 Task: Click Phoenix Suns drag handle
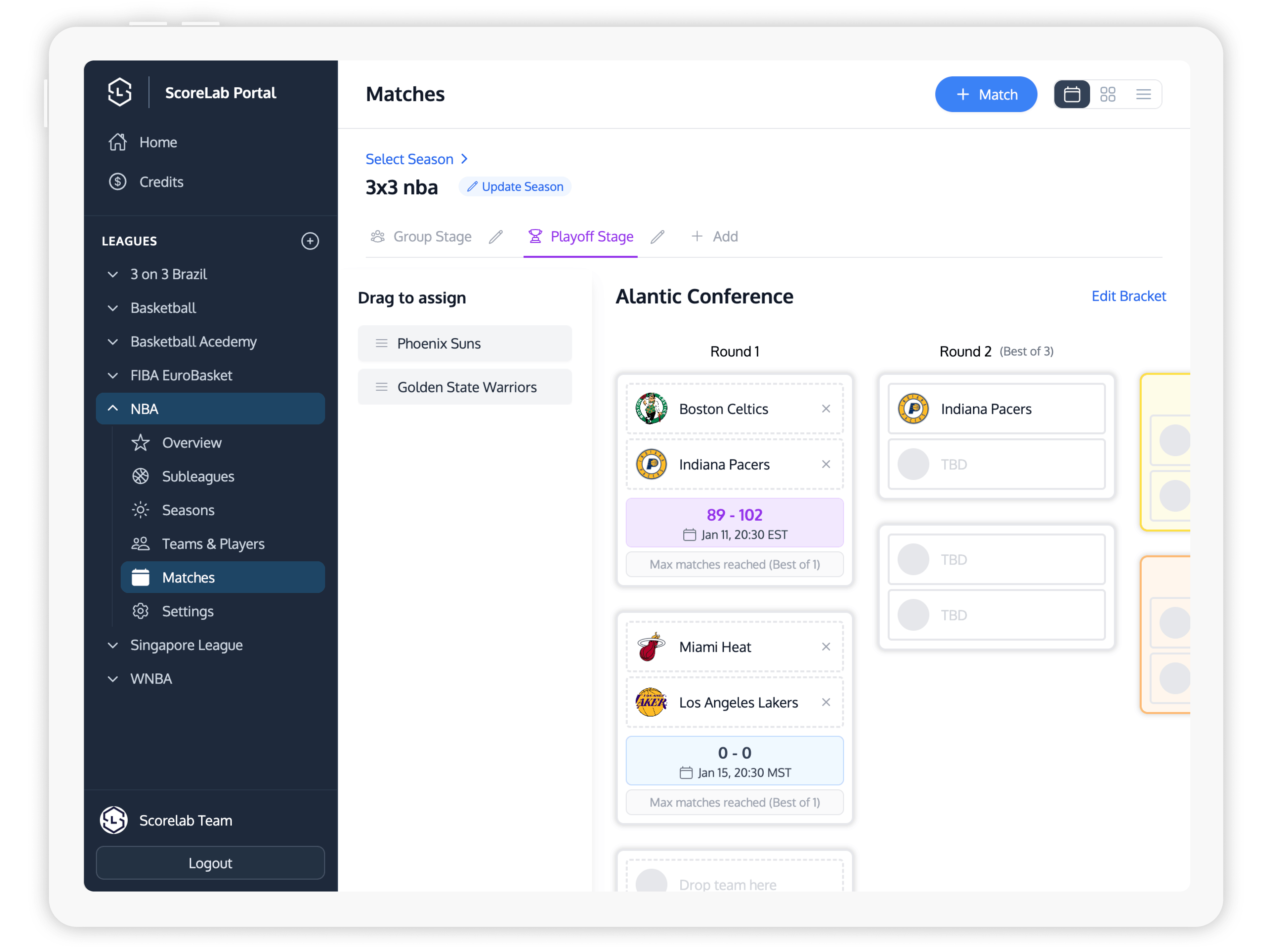[381, 344]
